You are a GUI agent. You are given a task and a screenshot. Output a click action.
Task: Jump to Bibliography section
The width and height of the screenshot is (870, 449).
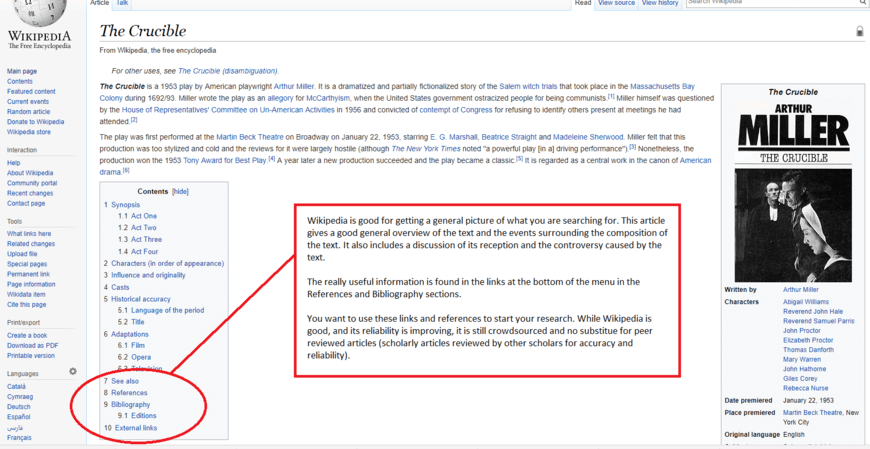(x=130, y=405)
